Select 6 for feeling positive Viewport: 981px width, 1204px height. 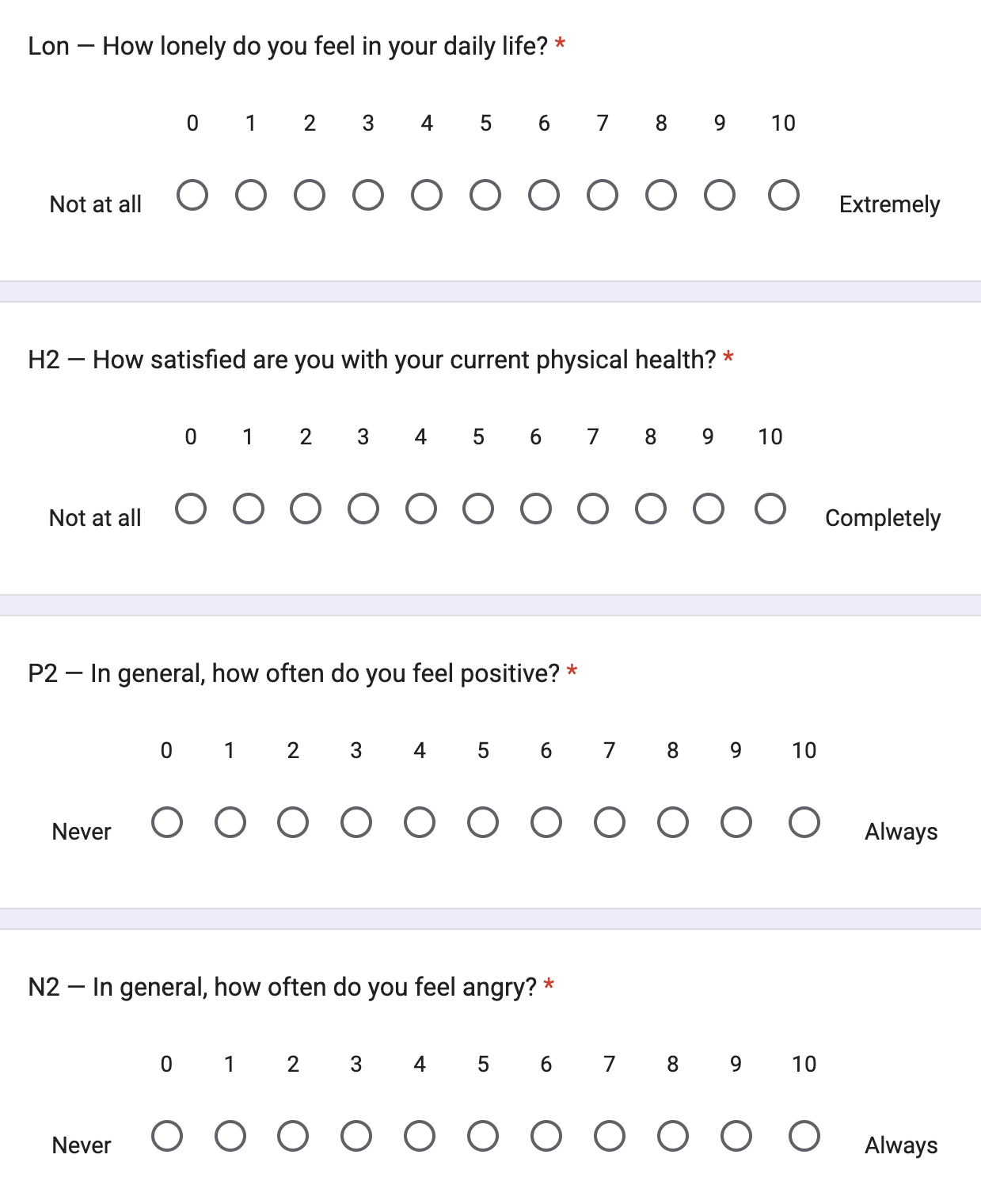(546, 822)
